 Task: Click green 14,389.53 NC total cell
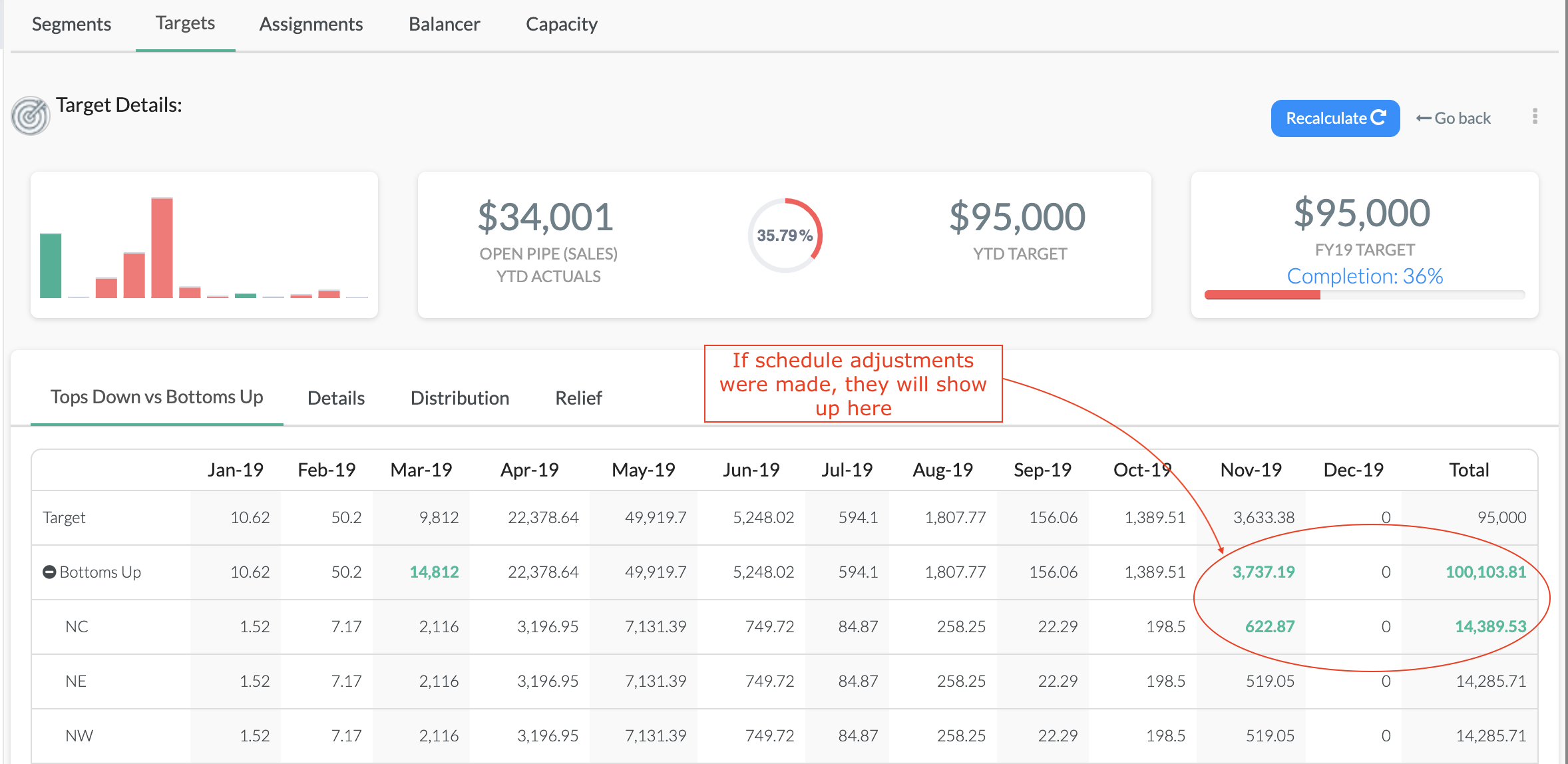point(1490,626)
